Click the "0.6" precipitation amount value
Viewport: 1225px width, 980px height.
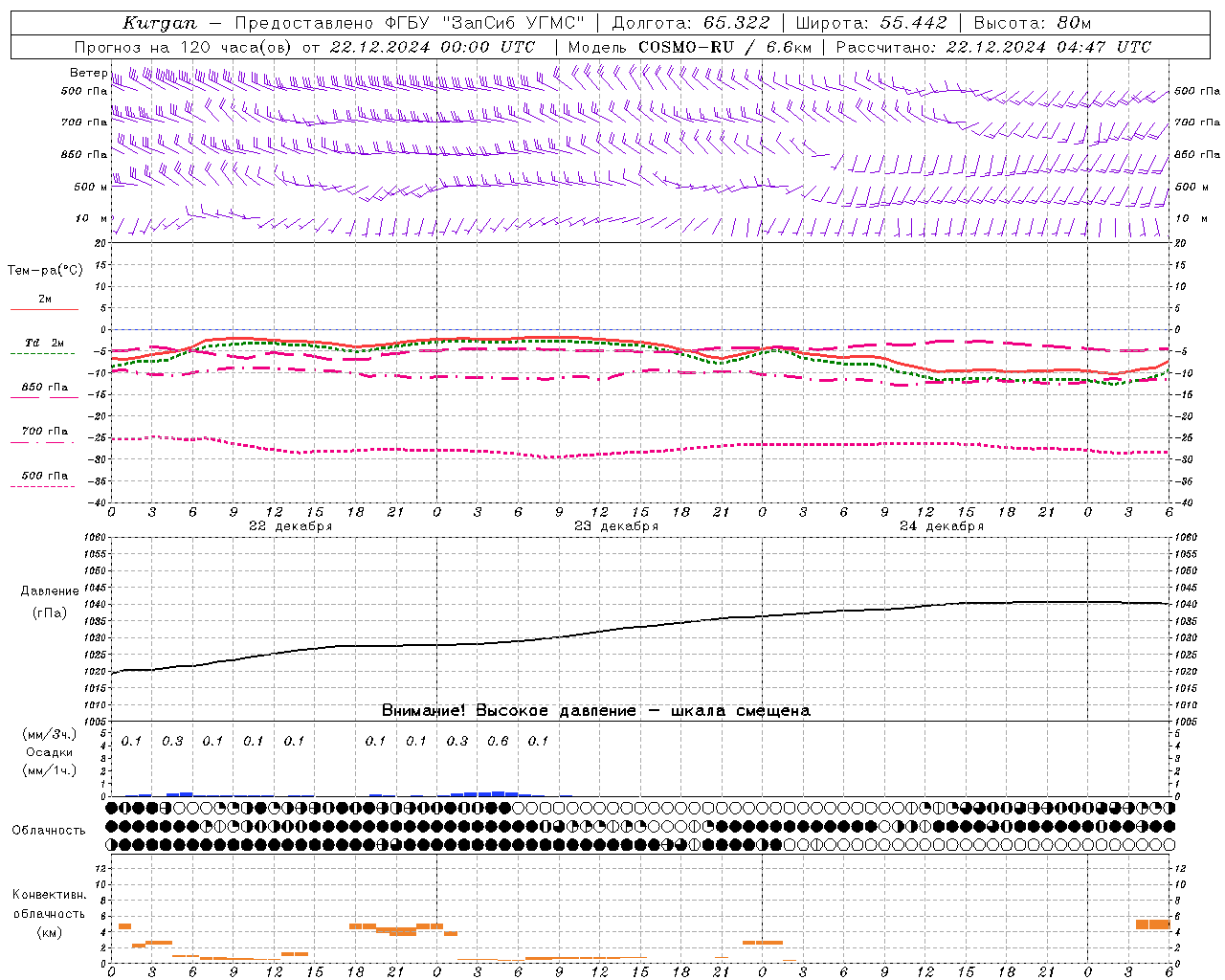point(498,741)
